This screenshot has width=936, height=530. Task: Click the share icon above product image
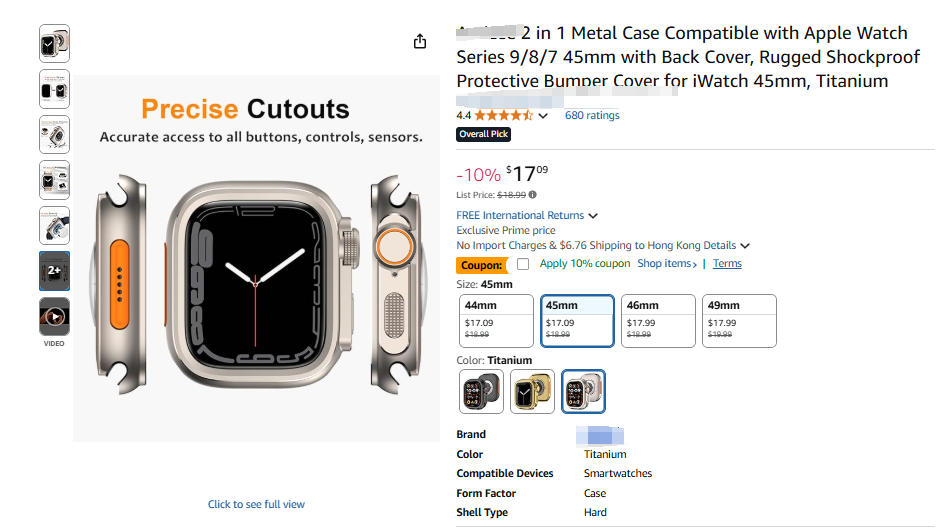coord(420,42)
